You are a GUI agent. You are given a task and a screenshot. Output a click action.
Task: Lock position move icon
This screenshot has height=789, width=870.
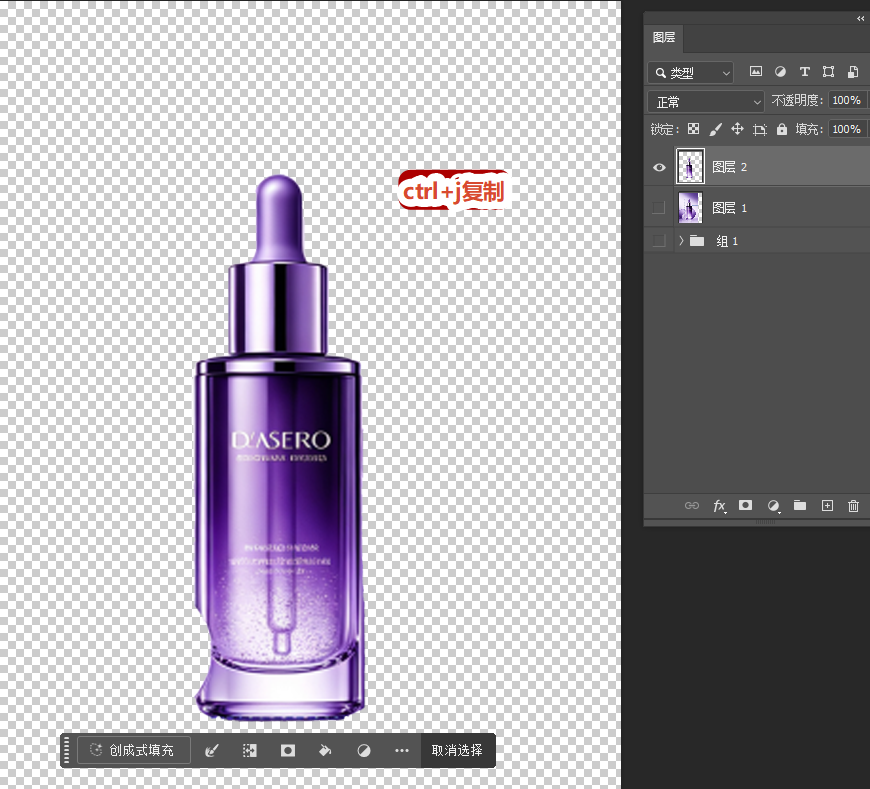[x=737, y=129]
